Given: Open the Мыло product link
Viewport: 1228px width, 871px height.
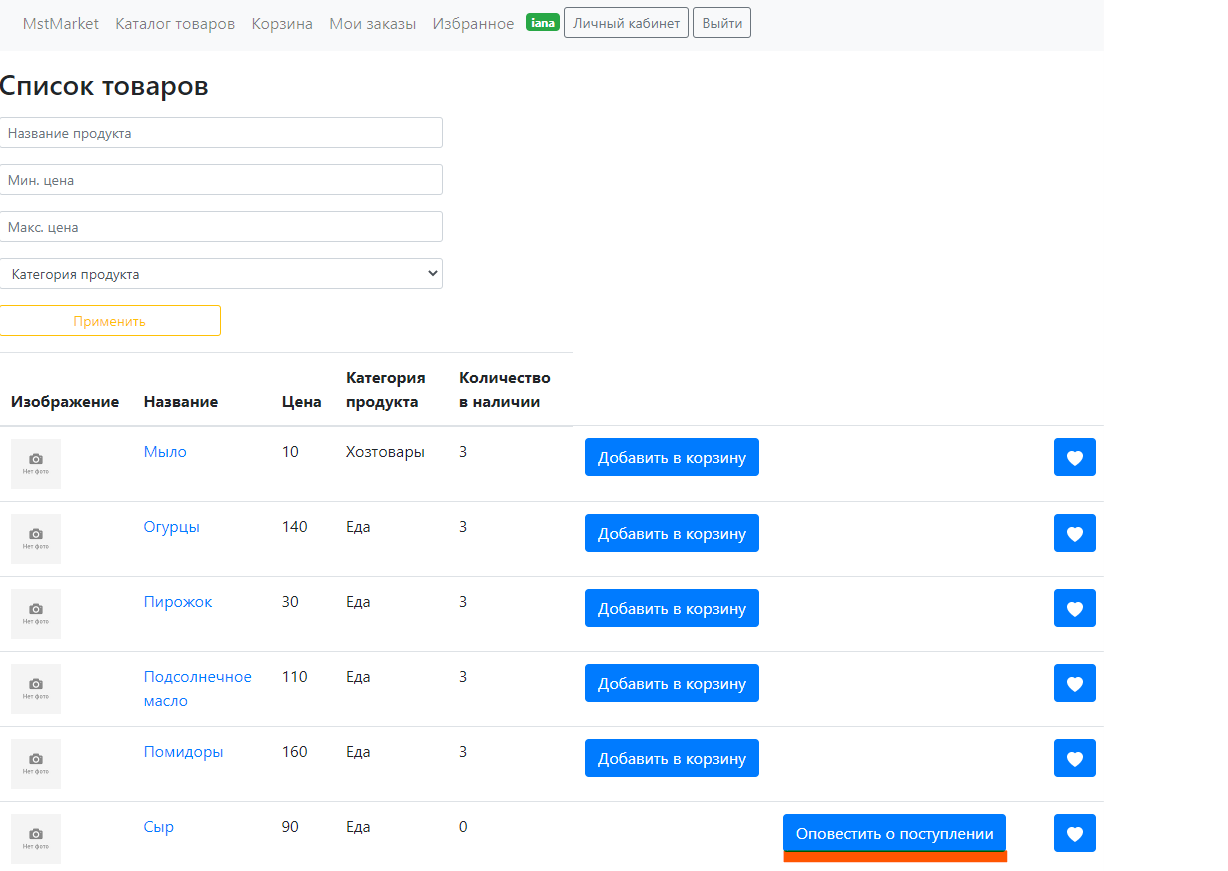Looking at the screenshot, I should (165, 452).
